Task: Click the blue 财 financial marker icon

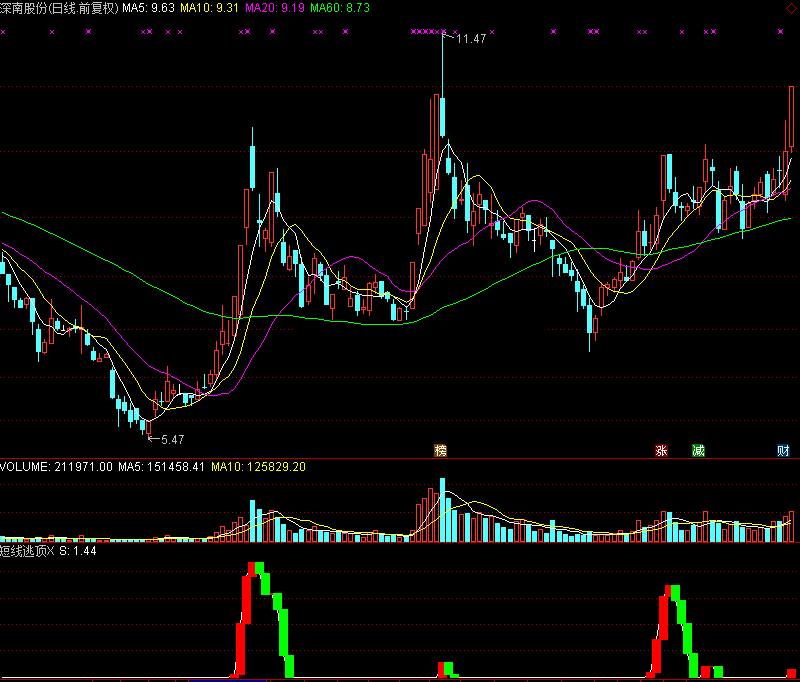Action: tap(783, 450)
